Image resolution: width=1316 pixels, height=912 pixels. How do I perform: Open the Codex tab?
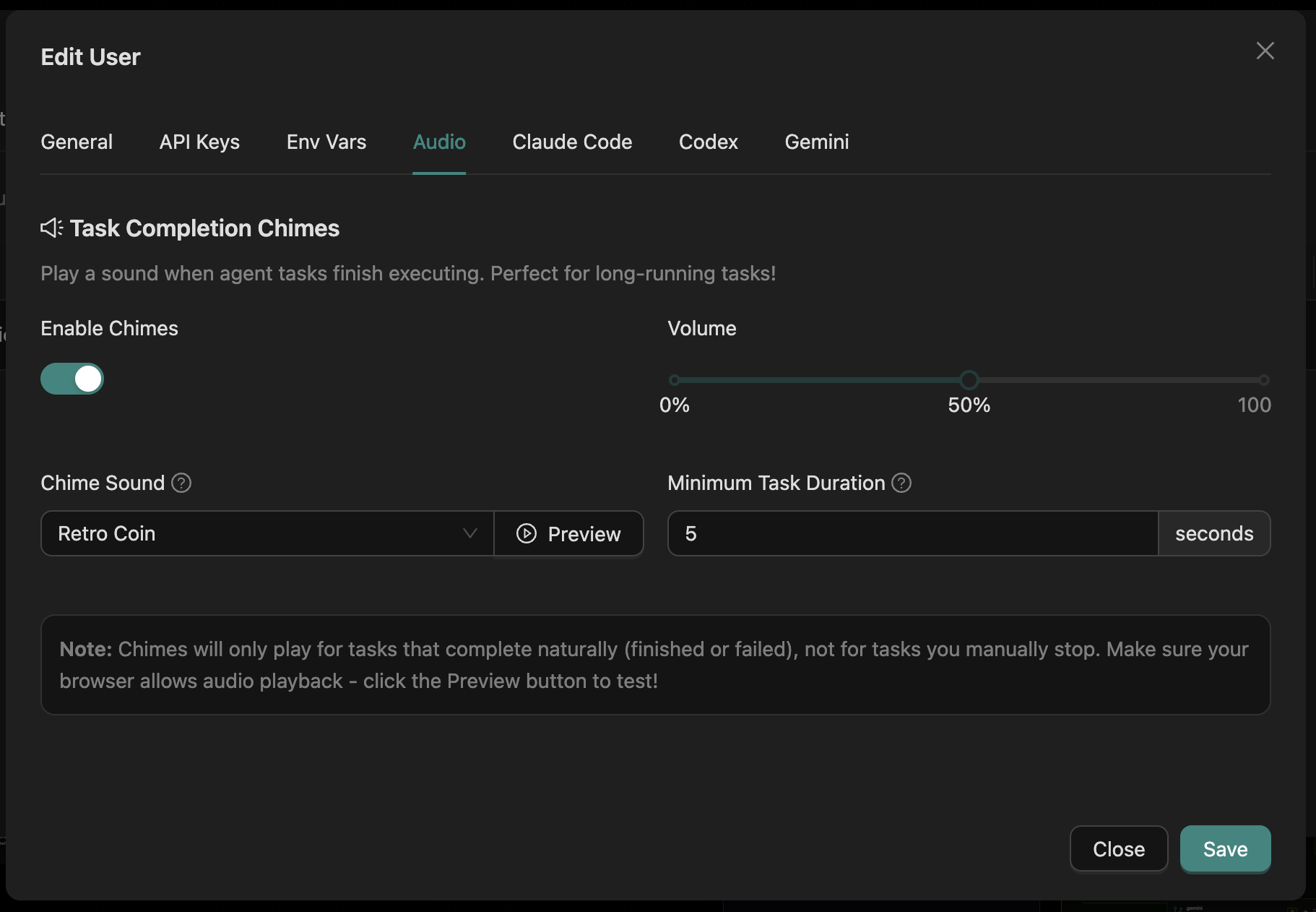point(708,142)
